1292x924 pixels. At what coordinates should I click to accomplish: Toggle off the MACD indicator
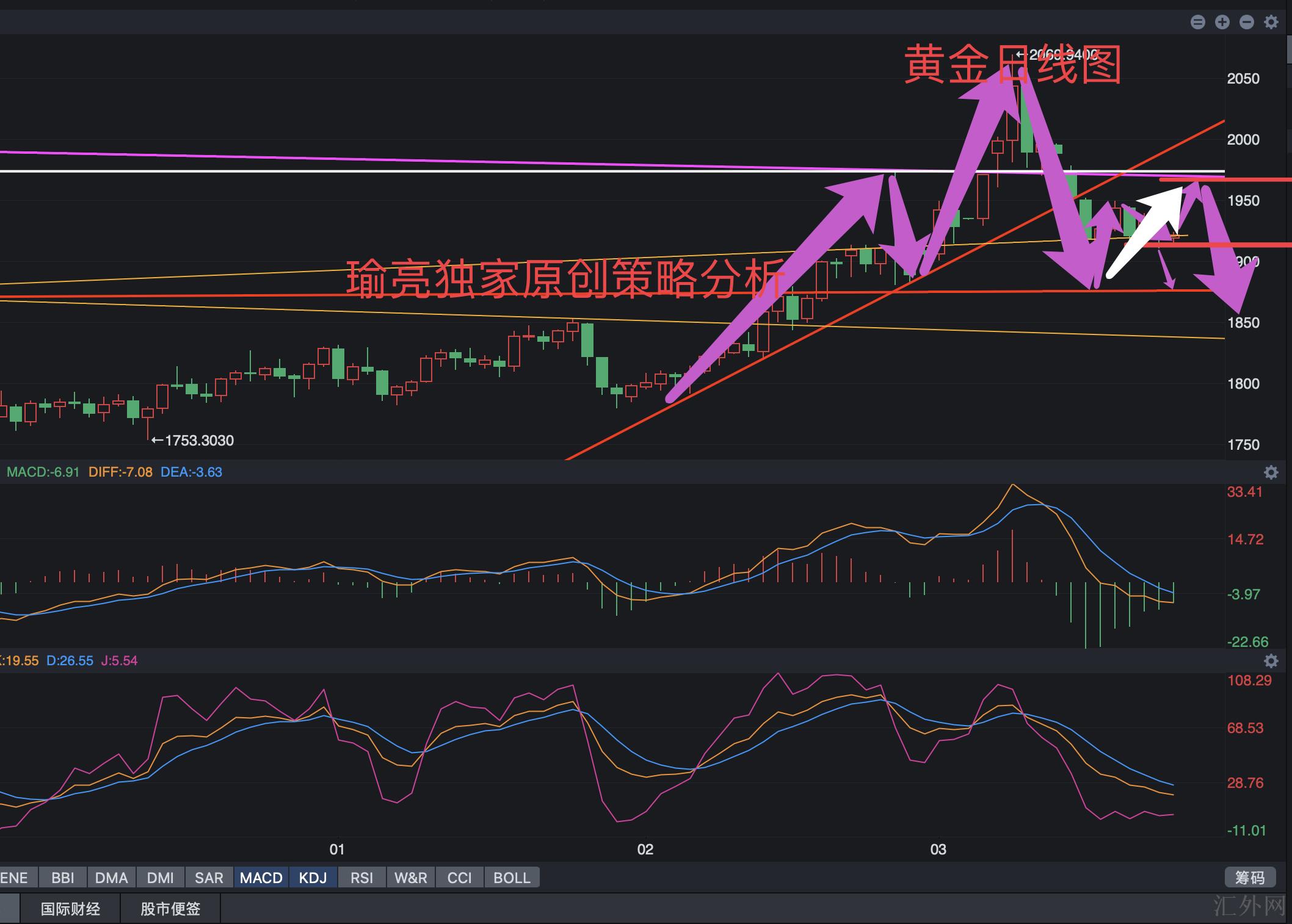pos(261,878)
